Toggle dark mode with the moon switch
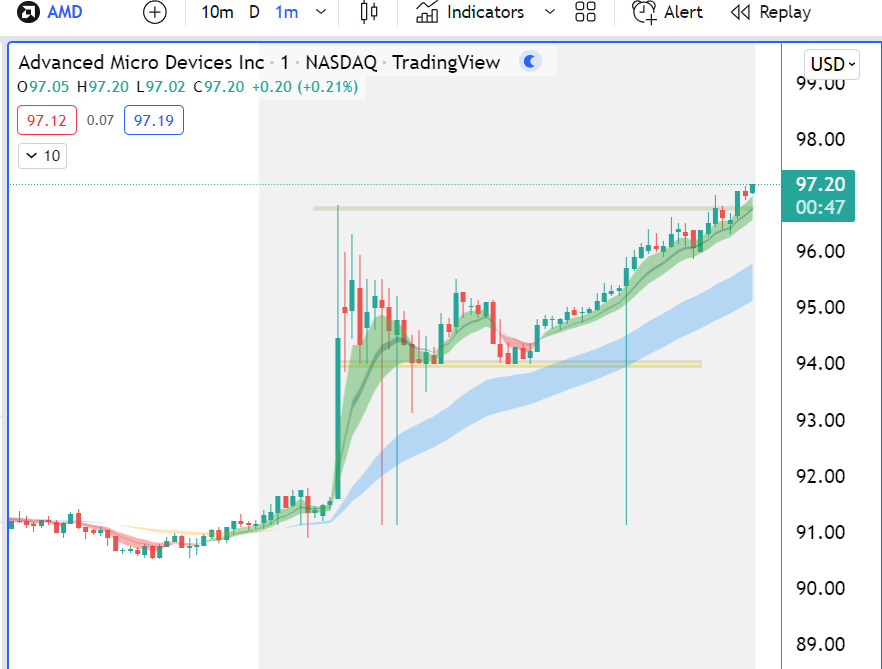Screen dimensions: 882x669 pyautogui.click(x=529, y=61)
